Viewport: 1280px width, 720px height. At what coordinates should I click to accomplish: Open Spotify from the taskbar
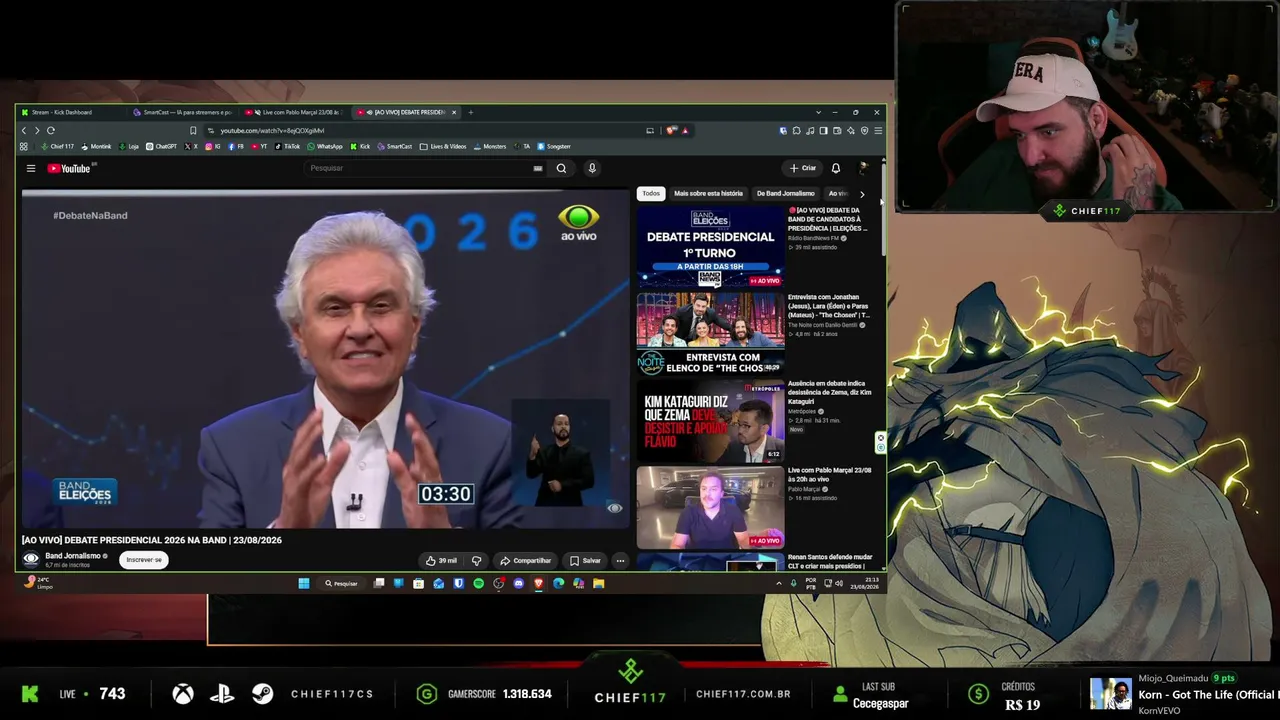coord(478,583)
